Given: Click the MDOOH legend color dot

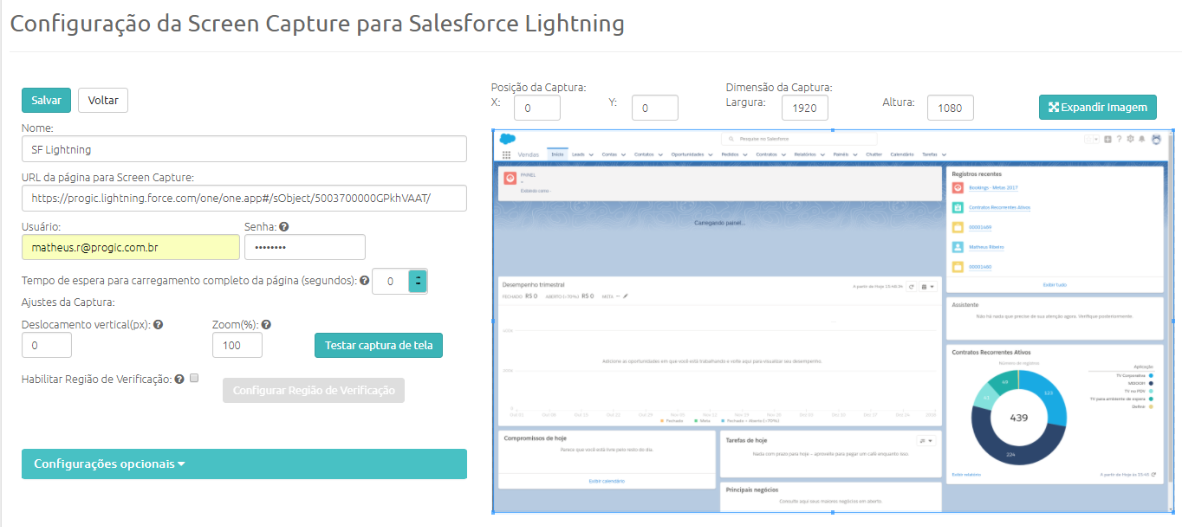Looking at the screenshot, I should pos(1151,383).
